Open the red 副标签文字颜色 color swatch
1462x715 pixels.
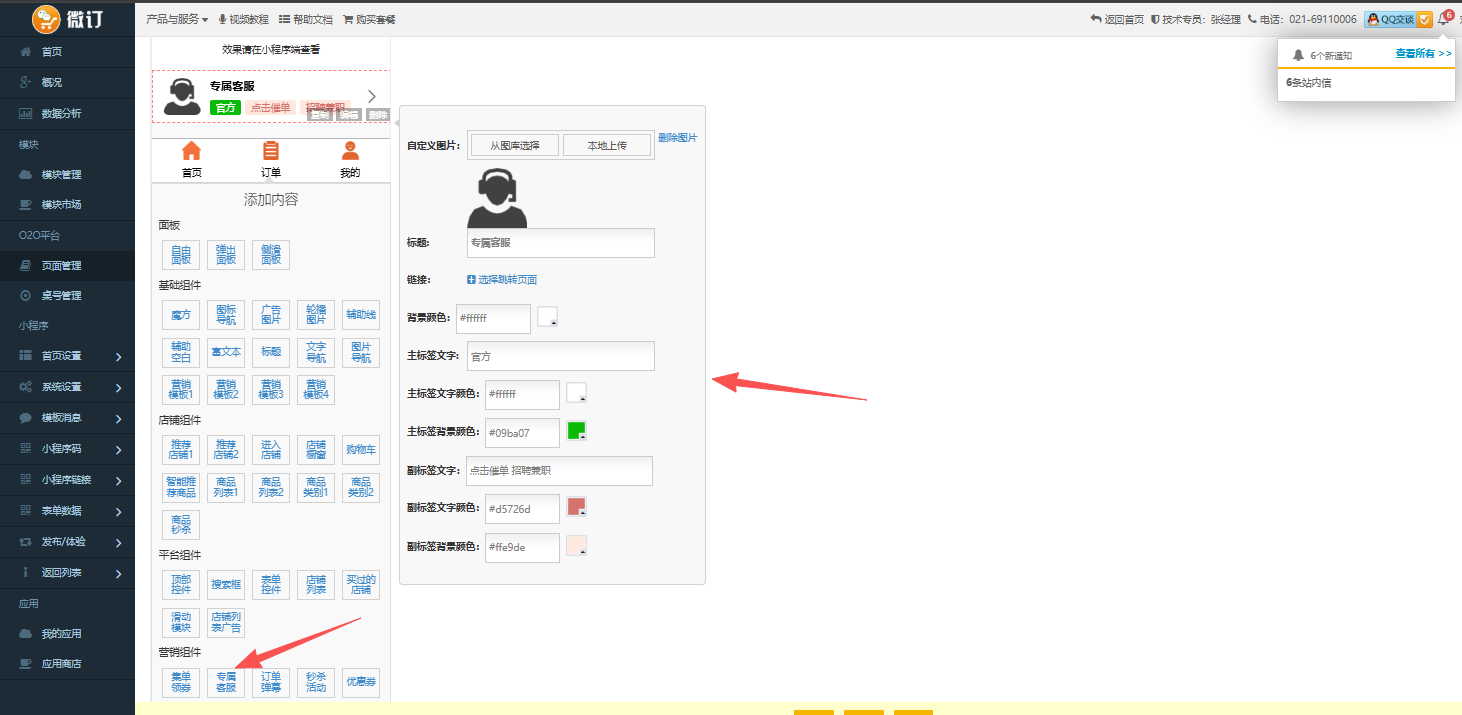tap(576, 507)
